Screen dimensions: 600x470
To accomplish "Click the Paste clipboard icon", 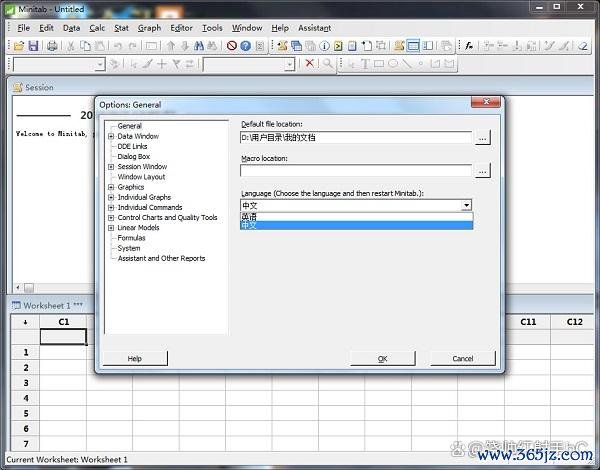I will click(x=99, y=46).
